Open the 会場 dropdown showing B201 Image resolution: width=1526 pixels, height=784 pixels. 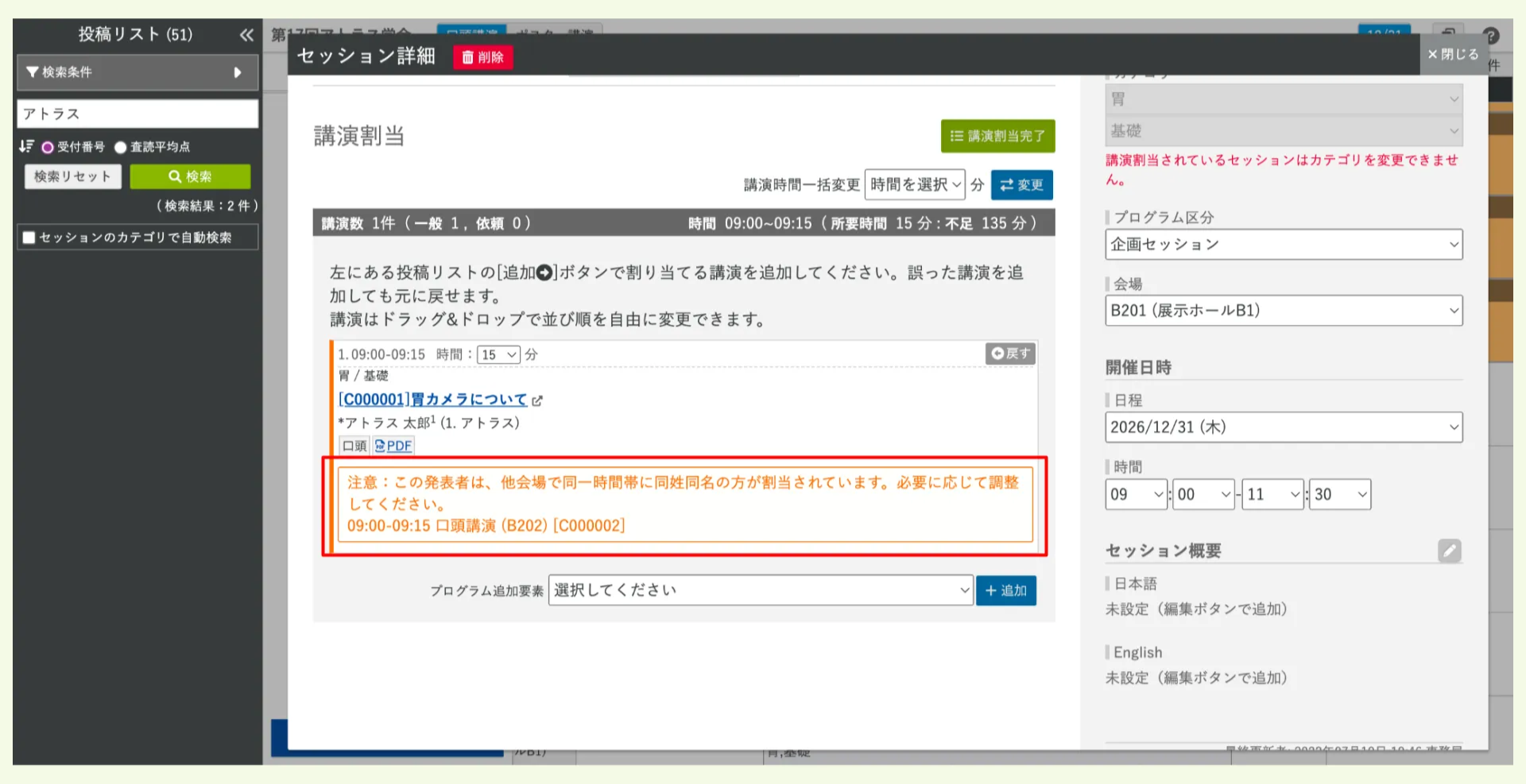pos(1283,310)
